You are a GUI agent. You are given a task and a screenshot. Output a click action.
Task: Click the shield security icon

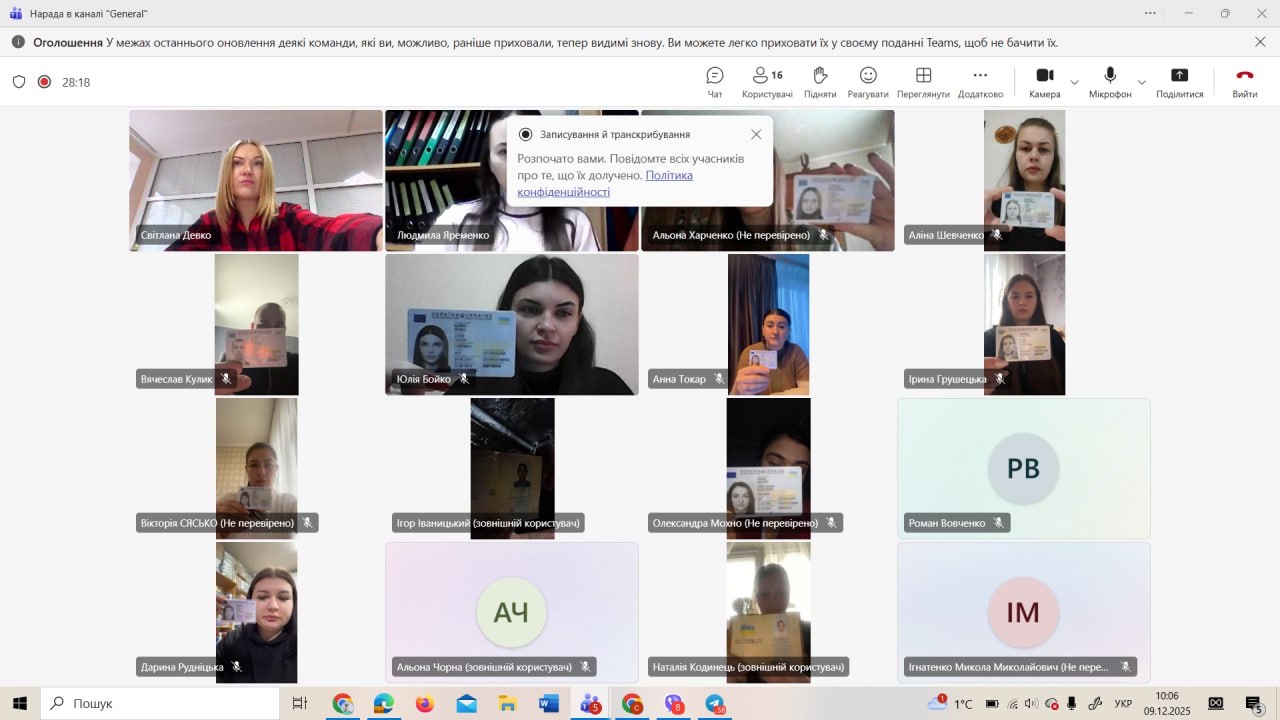point(19,82)
